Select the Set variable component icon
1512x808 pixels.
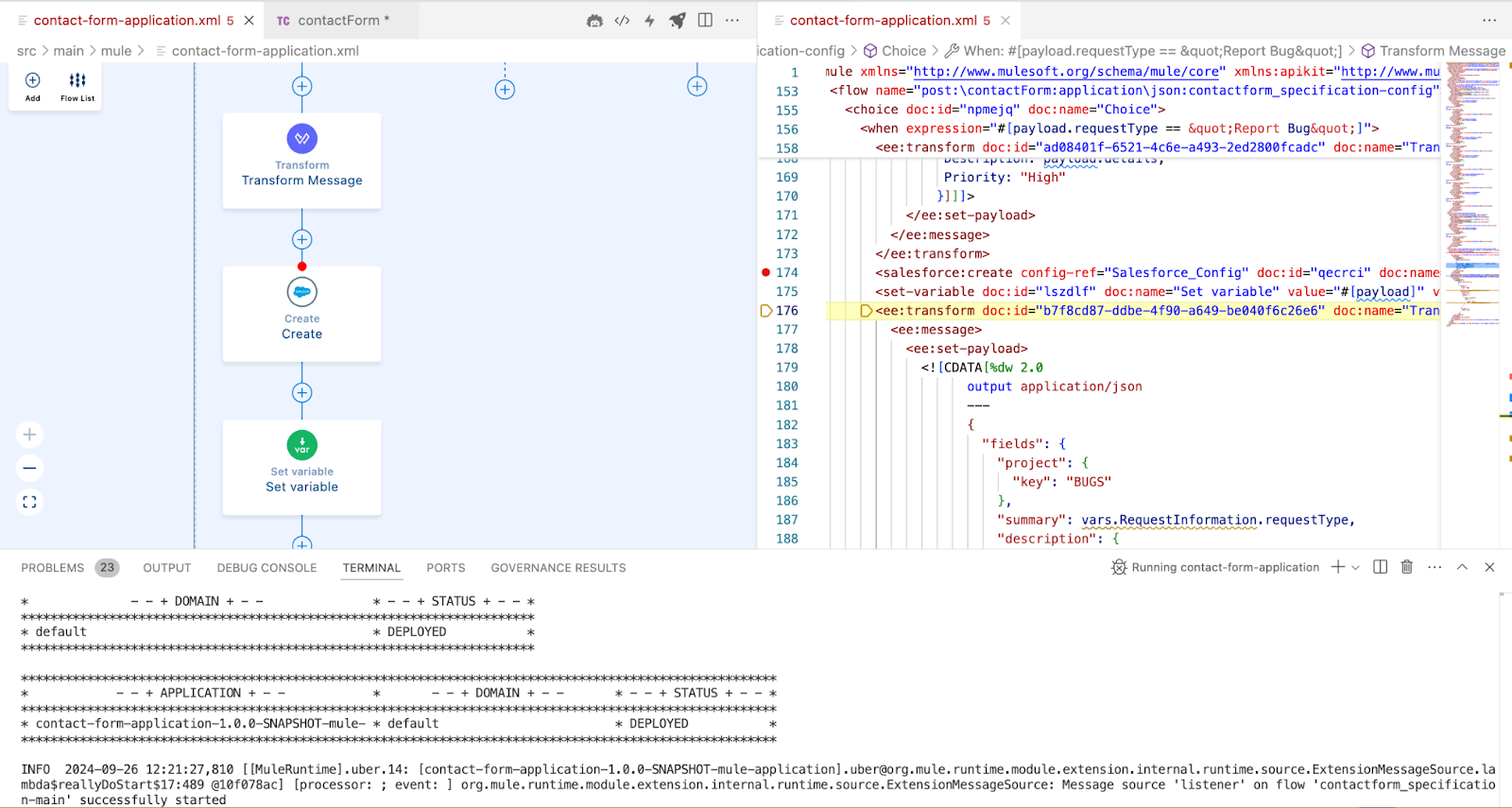point(302,445)
